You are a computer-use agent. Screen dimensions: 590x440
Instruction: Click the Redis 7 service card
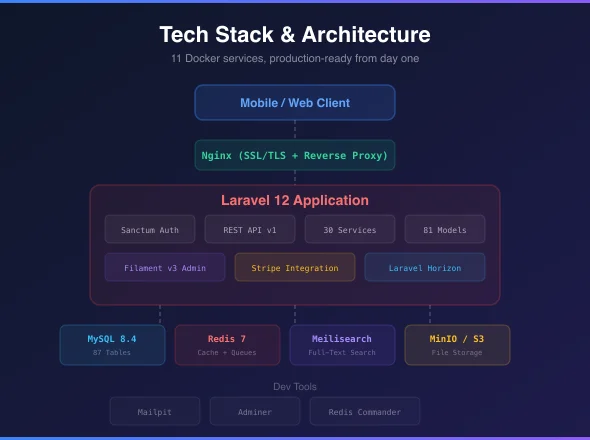(227, 345)
